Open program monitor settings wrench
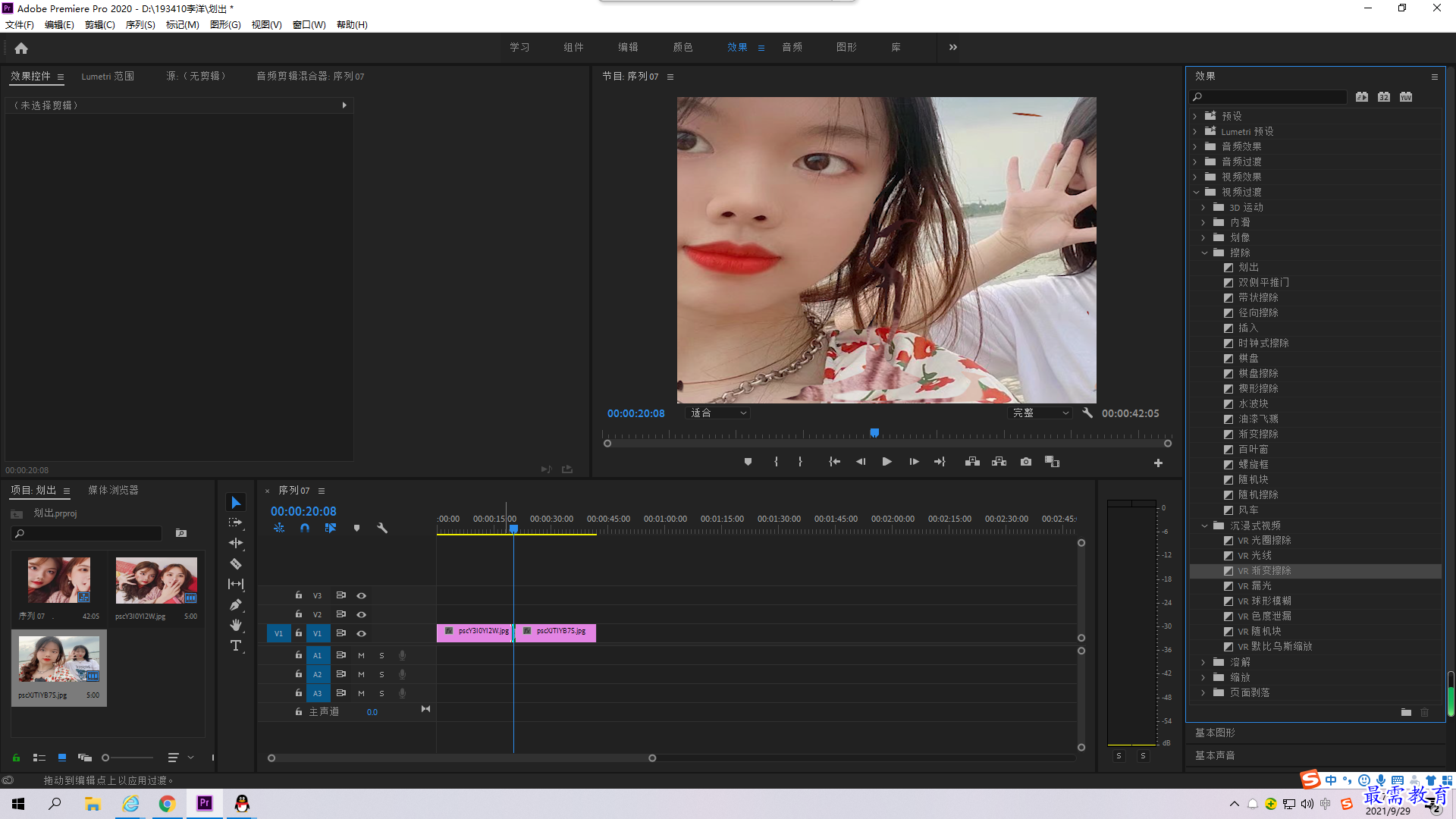The image size is (1456, 819). coord(1087,413)
